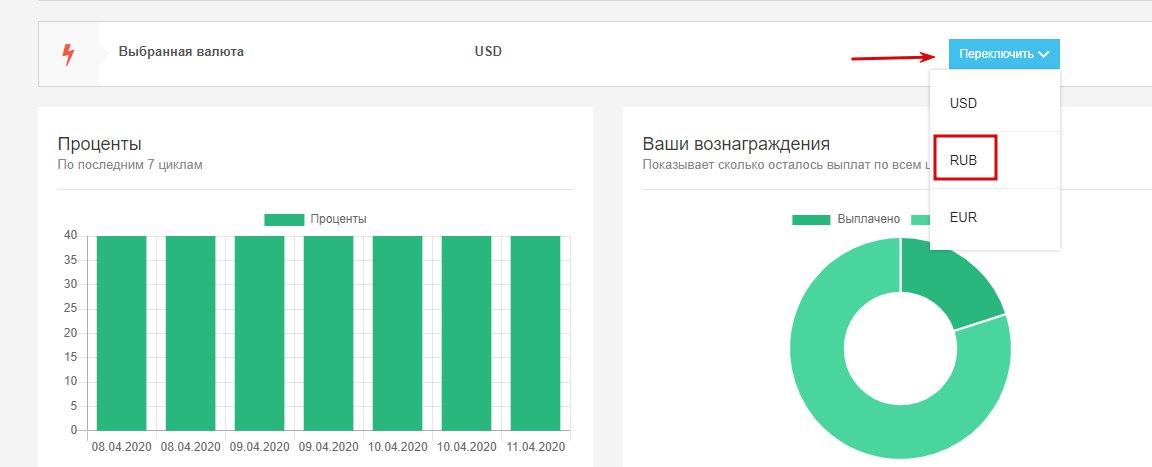
Task: Click the Выбранная валюта label
Action: pyautogui.click(x=181, y=52)
